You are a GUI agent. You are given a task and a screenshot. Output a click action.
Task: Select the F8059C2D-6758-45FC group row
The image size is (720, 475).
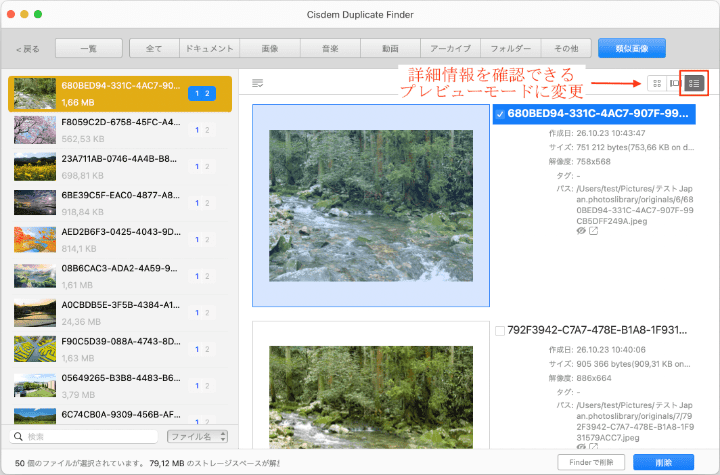[120, 130]
